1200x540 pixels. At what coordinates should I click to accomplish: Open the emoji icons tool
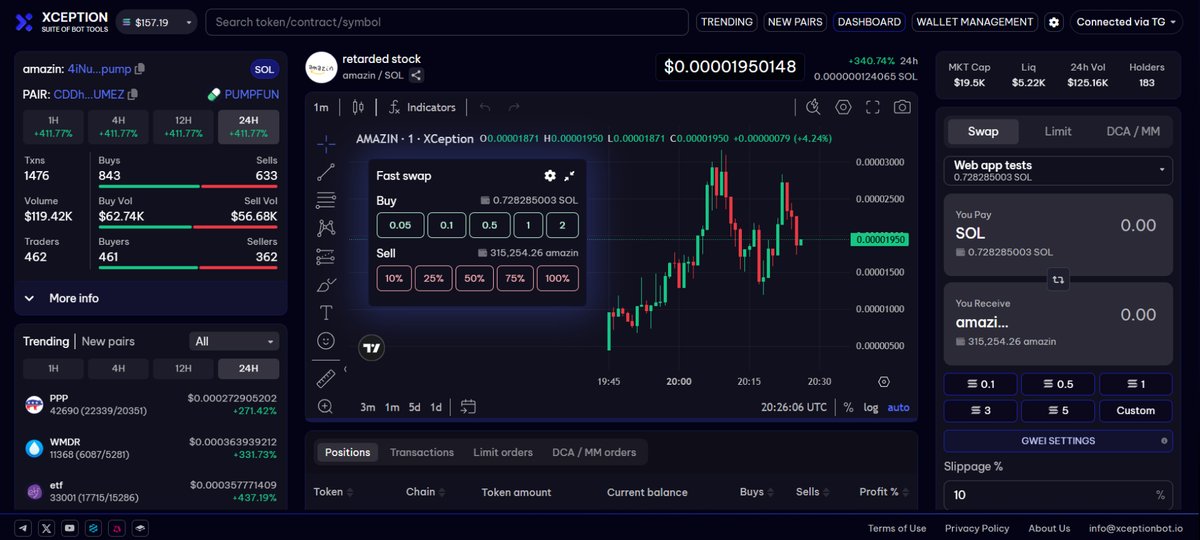point(326,341)
